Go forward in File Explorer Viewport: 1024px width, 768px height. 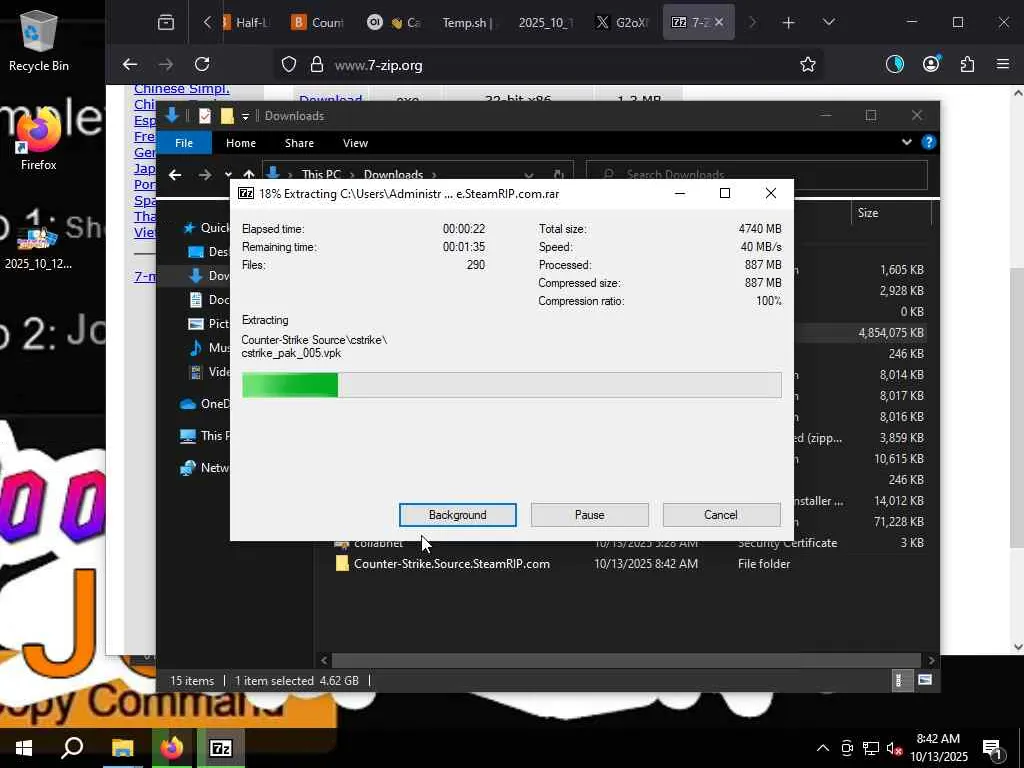(204, 174)
